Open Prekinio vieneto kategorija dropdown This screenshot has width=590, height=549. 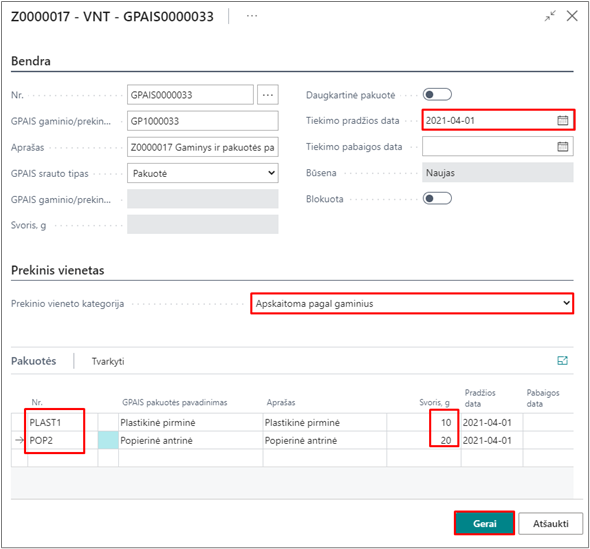412,303
